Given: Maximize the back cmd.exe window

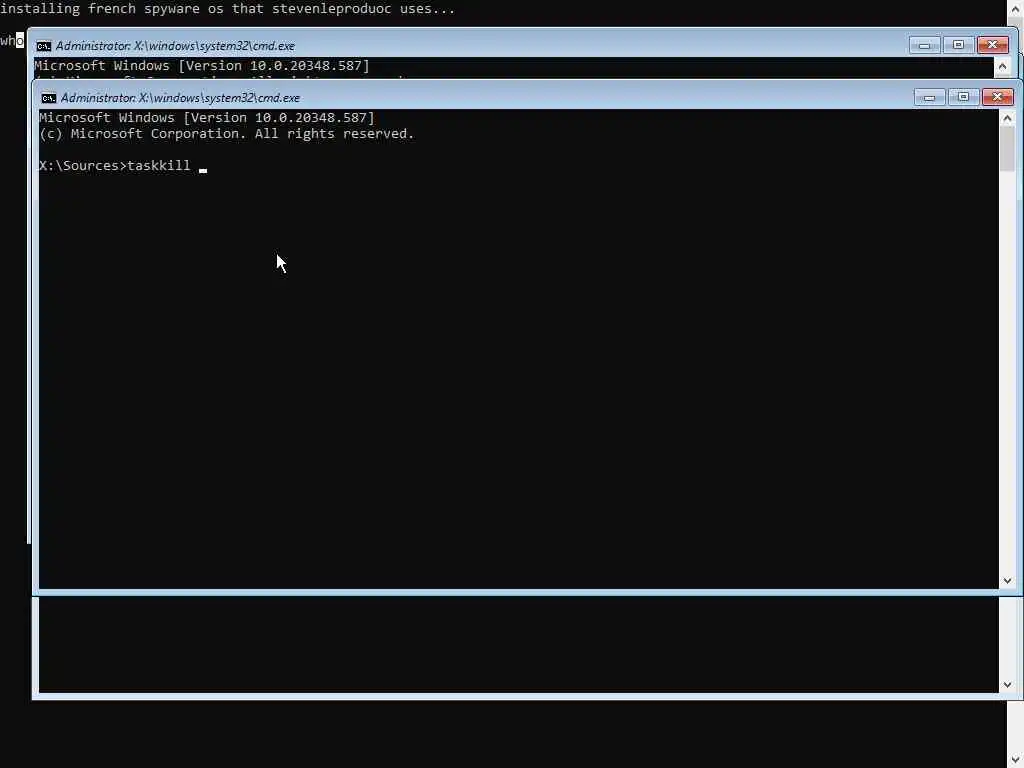Looking at the screenshot, I should pyautogui.click(x=958, y=45).
